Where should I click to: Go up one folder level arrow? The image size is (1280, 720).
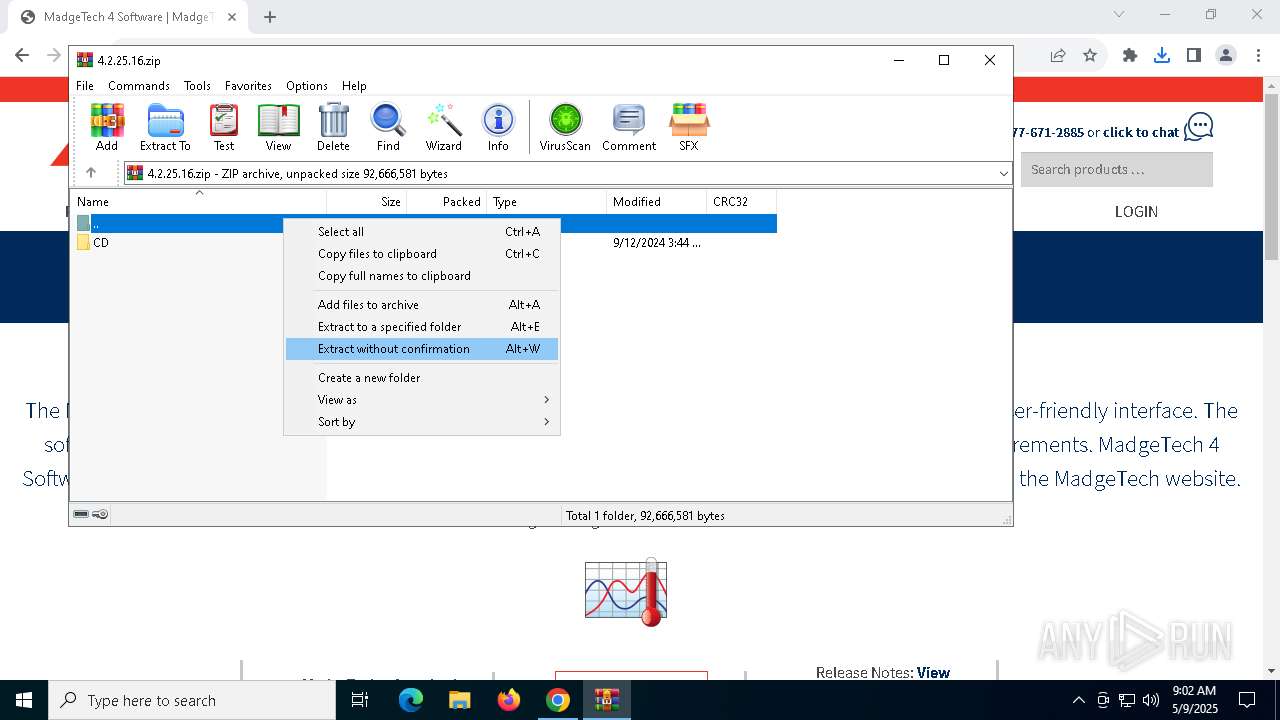(x=91, y=173)
